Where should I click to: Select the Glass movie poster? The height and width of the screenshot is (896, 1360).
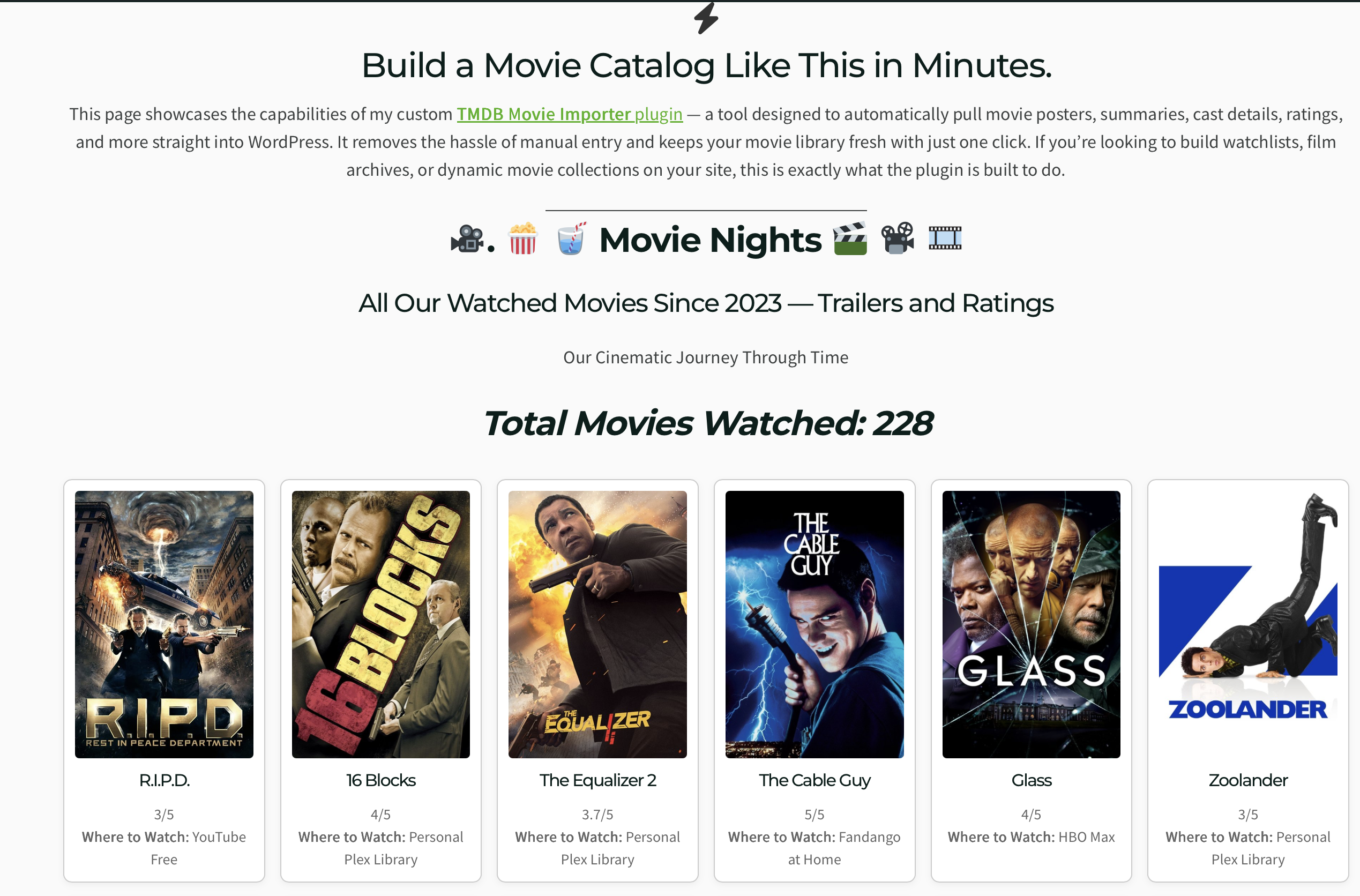[1031, 624]
